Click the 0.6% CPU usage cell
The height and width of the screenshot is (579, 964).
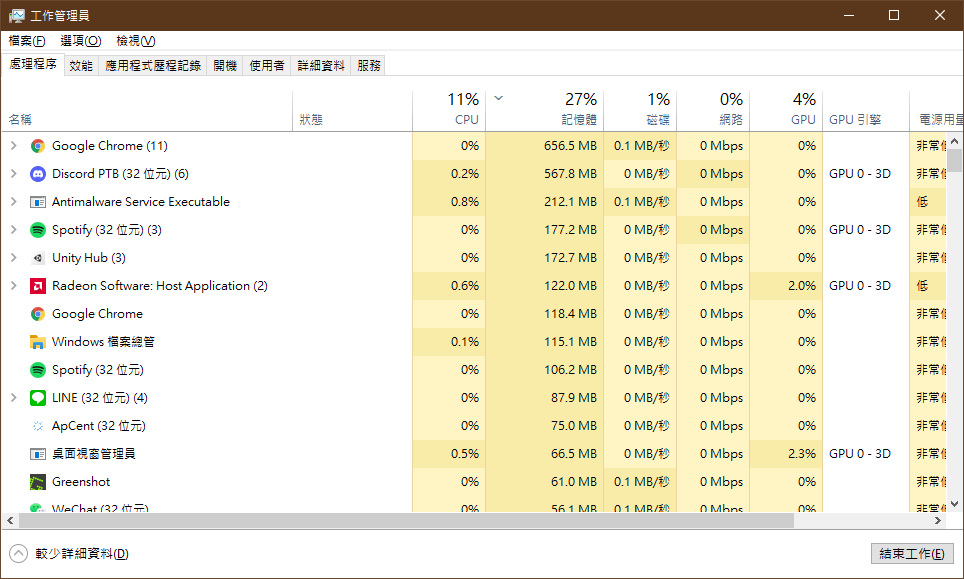coord(449,286)
